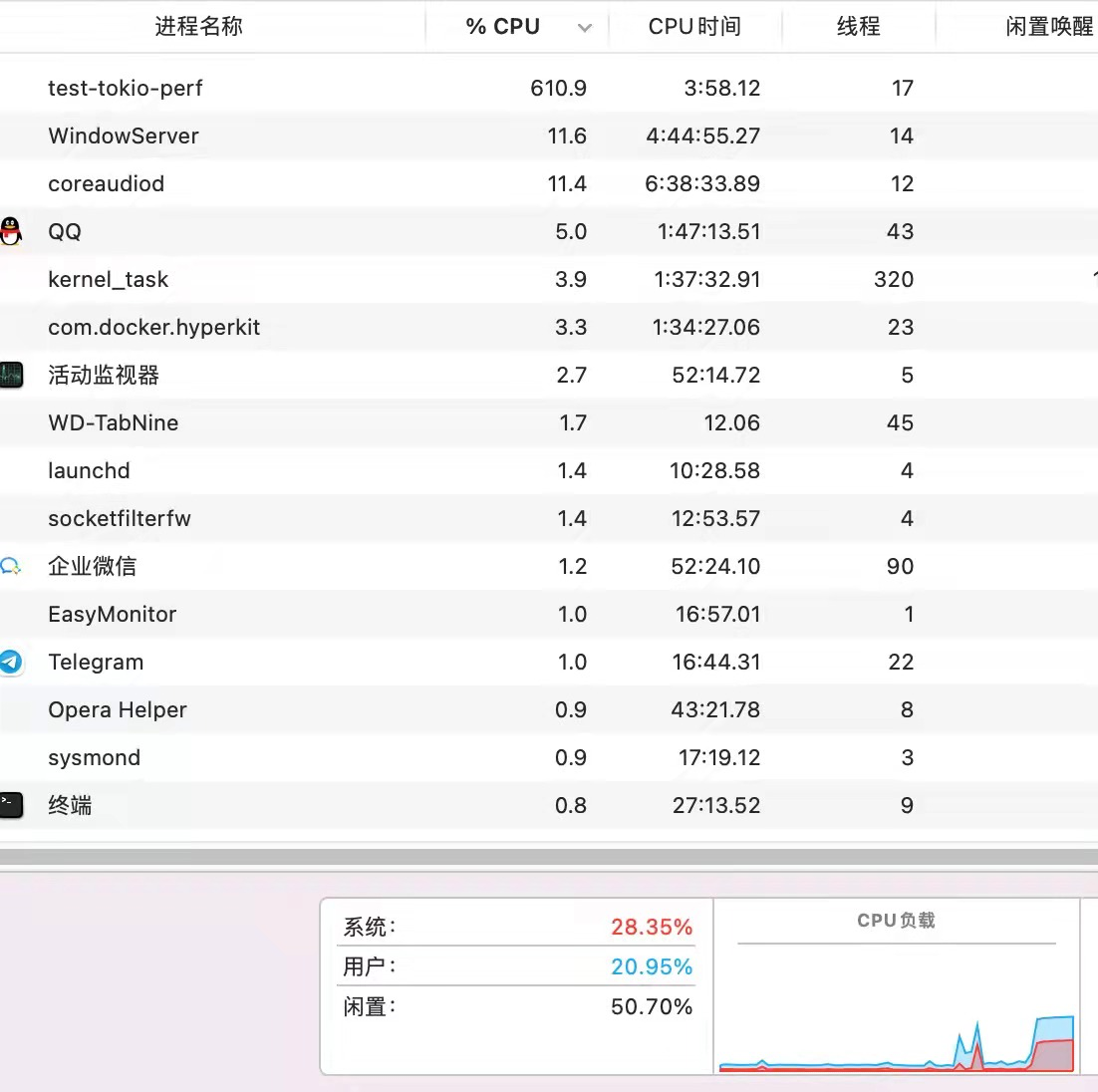
Task: Sort by CPU 时间 column header
Action: [x=693, y=27]
